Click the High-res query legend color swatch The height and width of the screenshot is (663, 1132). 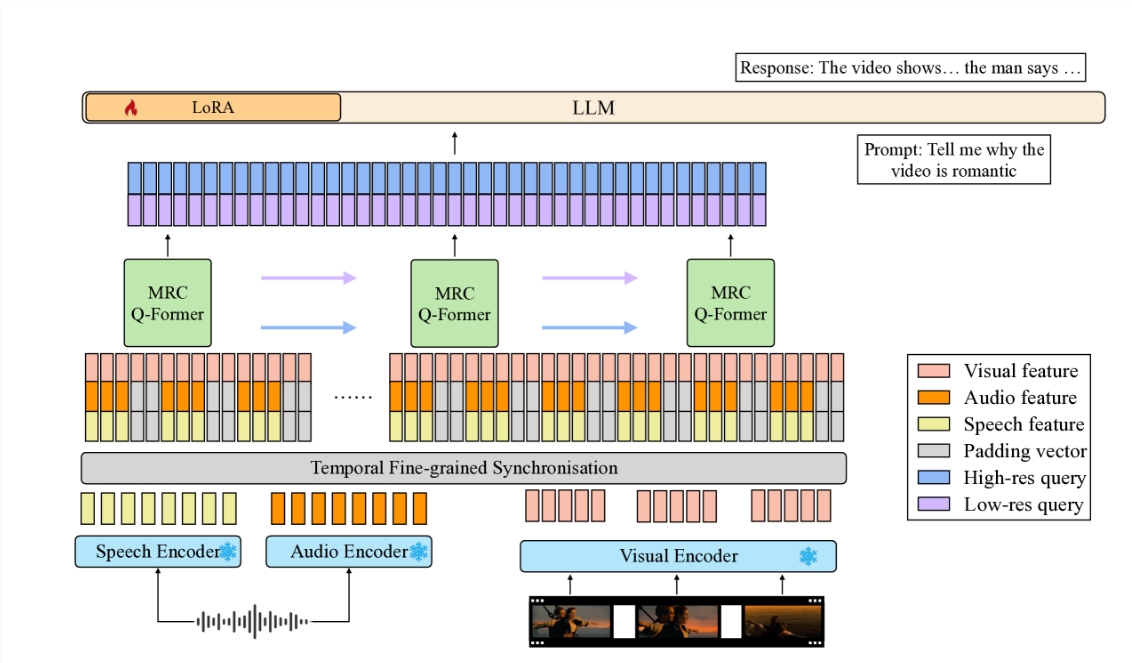934,478
